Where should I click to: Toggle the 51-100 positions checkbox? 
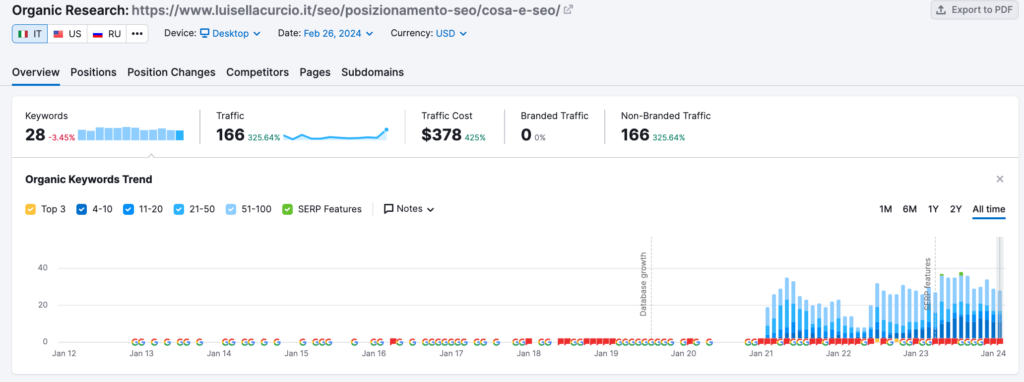[x=231, y=210]
